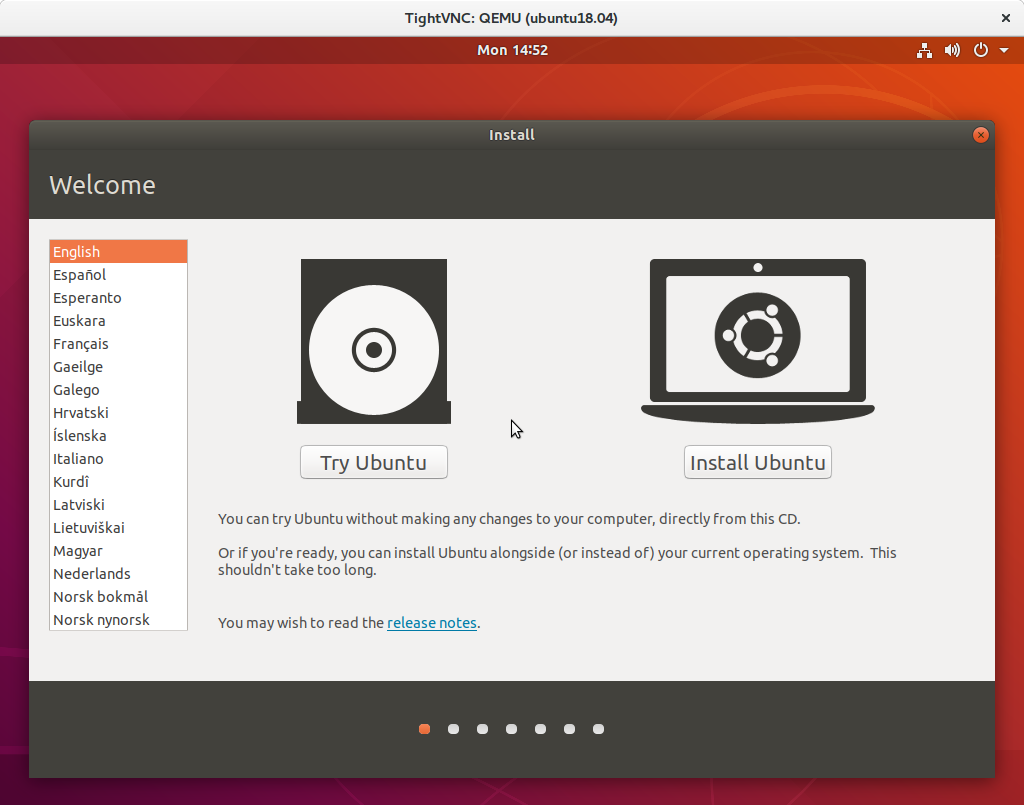Image resolution: width=1024 pixels, height=805 pixels.
Task: Click the Install window title bar
Action: [512, 135]
